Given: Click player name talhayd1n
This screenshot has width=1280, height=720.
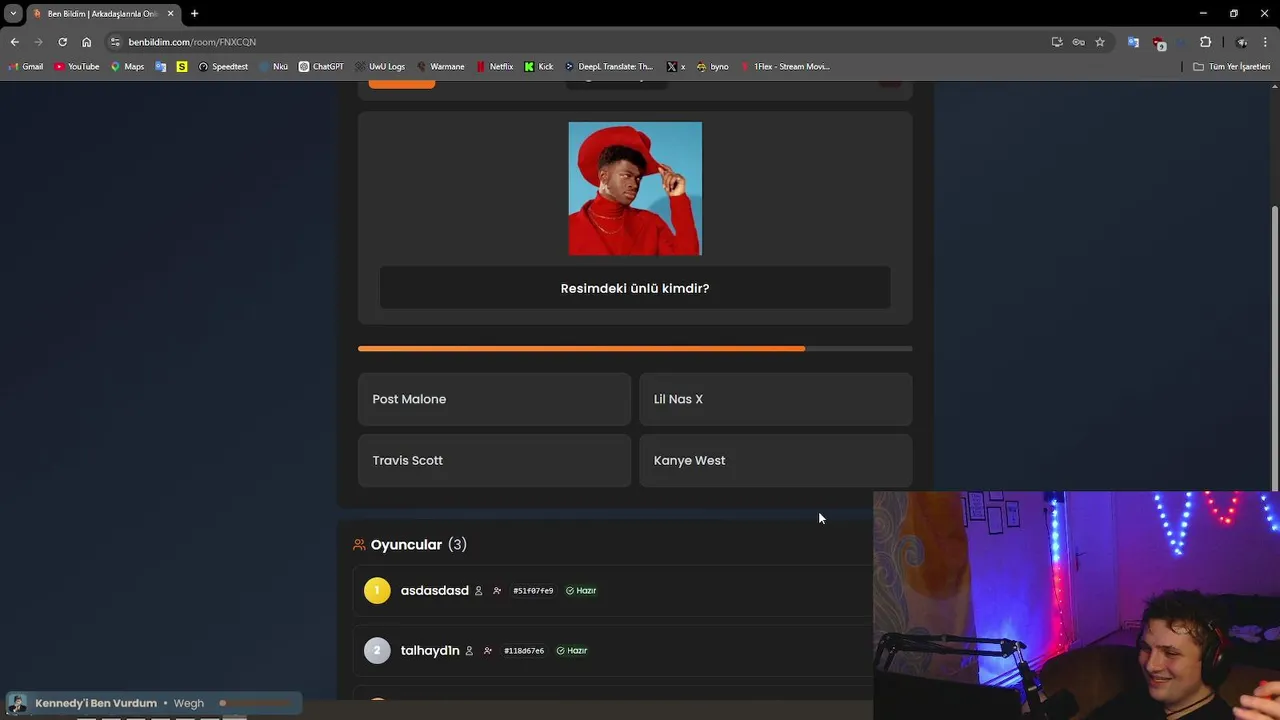Looking at the screenshot, I should click(x=430, y=651).
